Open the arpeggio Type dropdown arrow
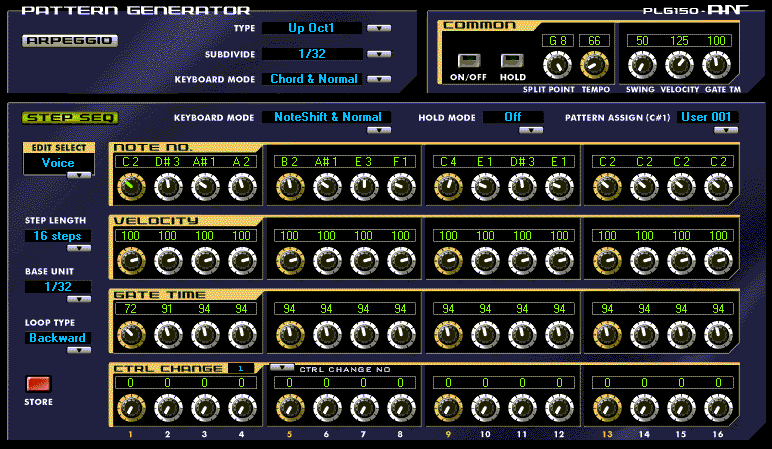Image resolution: width=772 pixels, height=449 pixels. 379,28
